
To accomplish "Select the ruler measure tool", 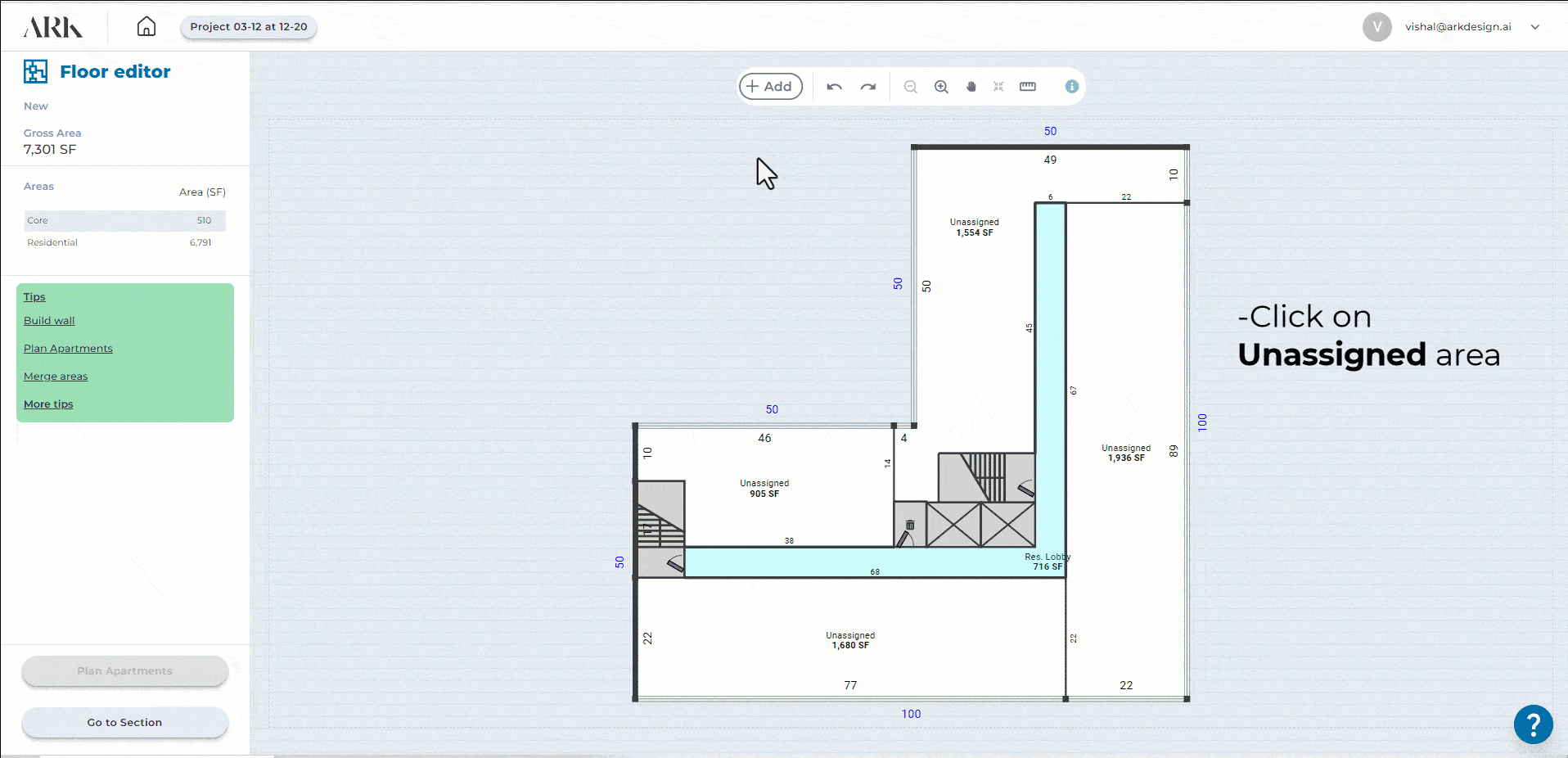I will tap(1028, 87).
